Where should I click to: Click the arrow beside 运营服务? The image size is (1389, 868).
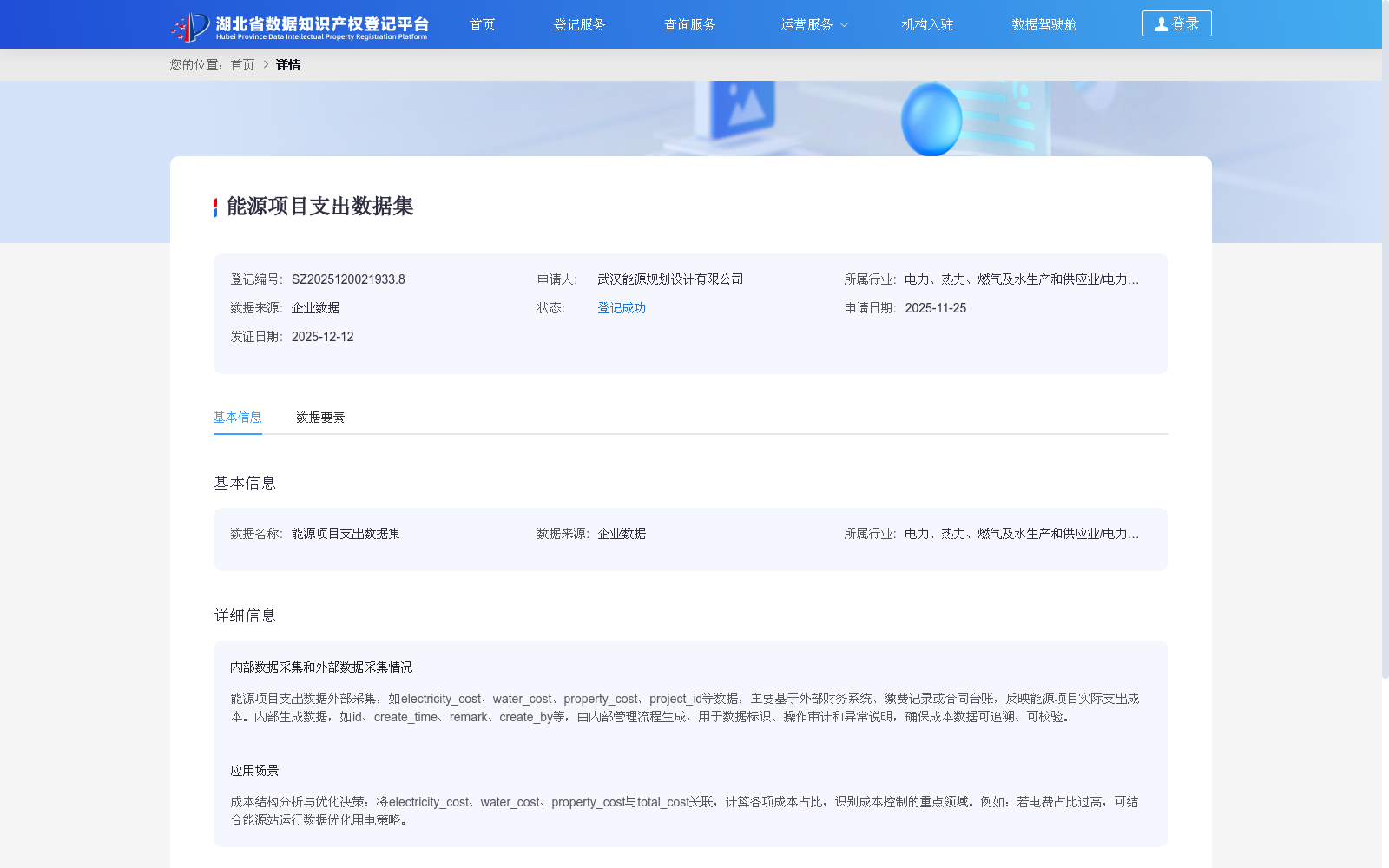[844, 25]
